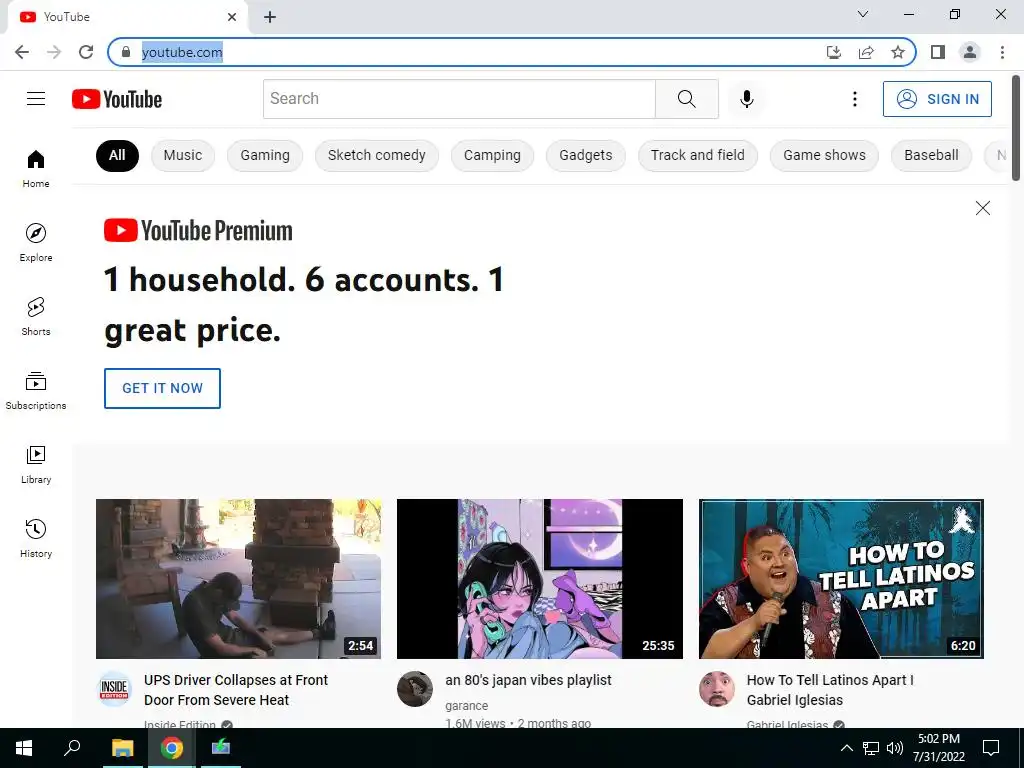
Task: Open File Explorer from taskbar
Action: (x=122, y=748)
